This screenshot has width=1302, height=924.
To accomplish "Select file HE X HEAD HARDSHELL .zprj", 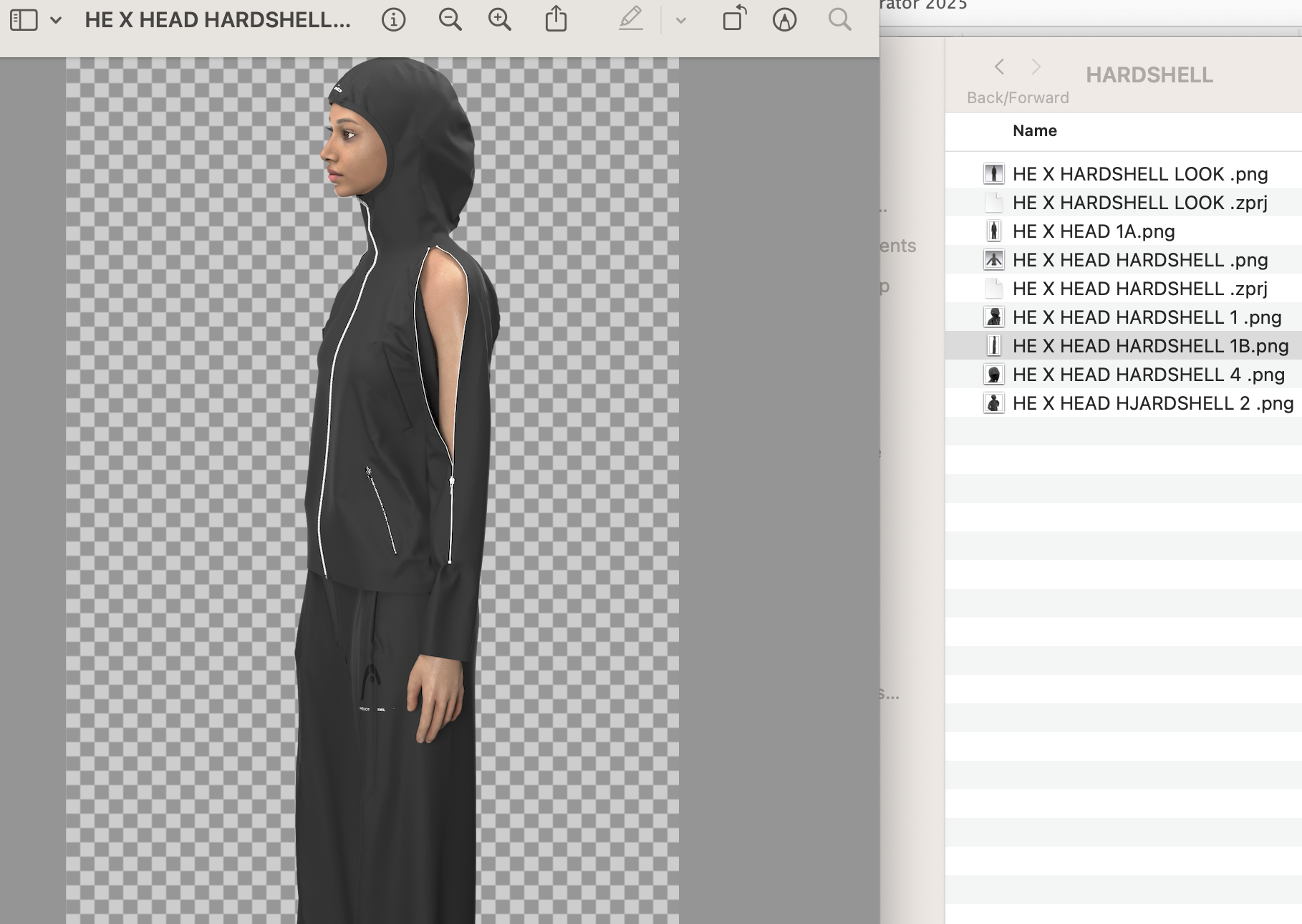I will (x=1124, y=289).
